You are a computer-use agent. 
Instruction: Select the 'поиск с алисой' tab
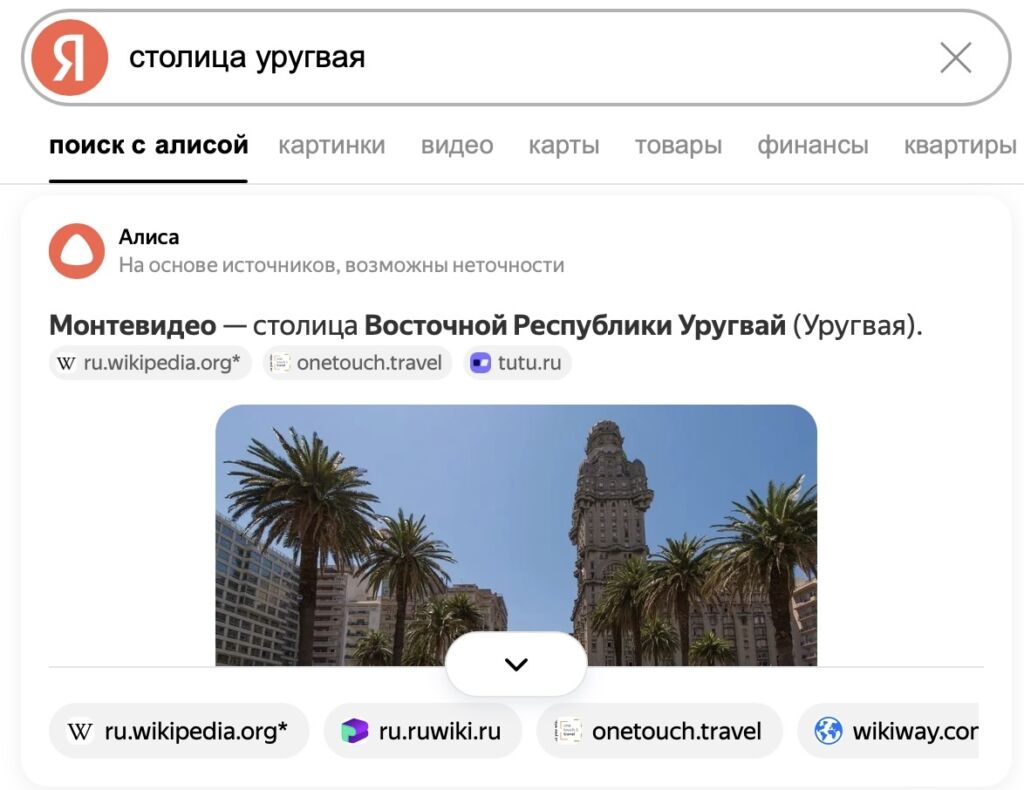click(148, 145)
